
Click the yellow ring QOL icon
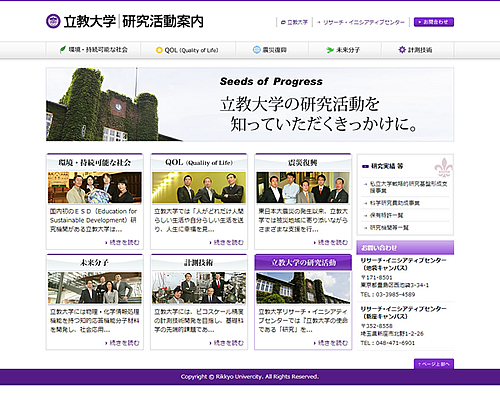[159, 50]
